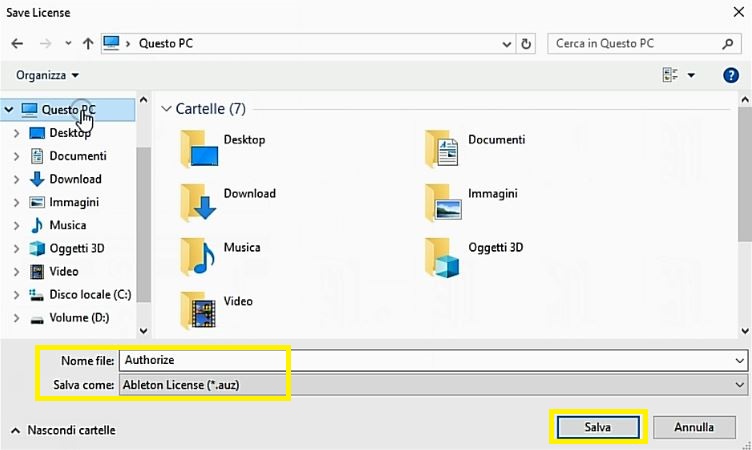752x450 pixels.
Task: Click main pane scrollbar up arrow
Action: (744, 100)
